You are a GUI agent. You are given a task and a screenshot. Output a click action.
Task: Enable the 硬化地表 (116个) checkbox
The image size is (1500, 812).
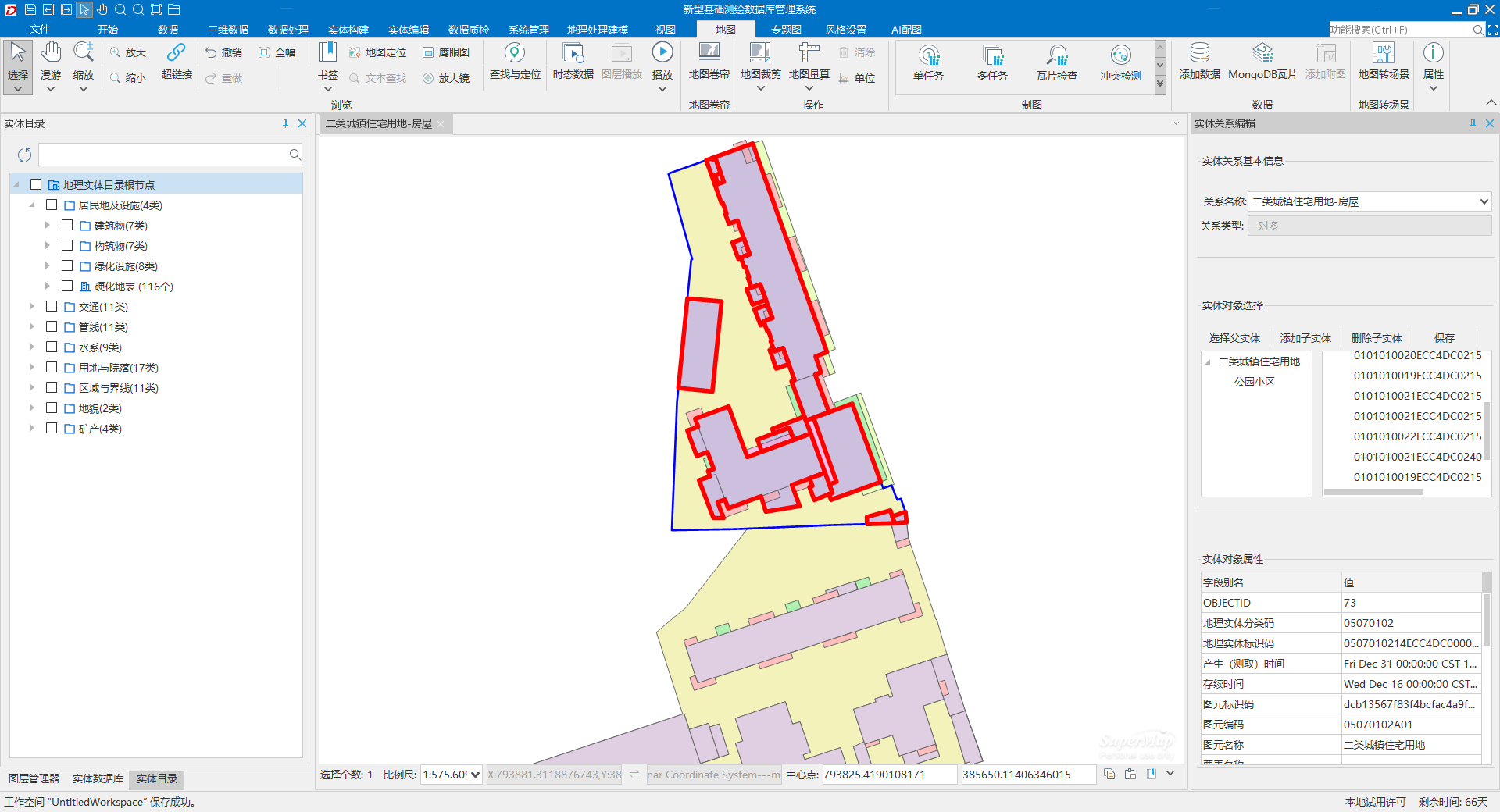(67, 286)
